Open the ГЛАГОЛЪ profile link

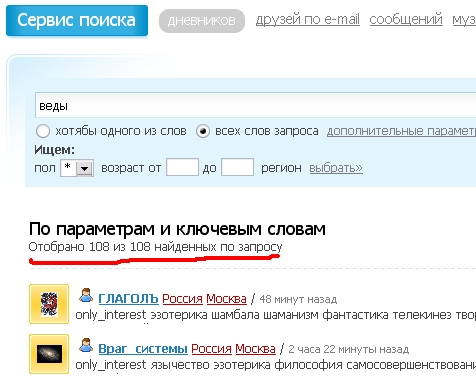[x=128, y=299]
